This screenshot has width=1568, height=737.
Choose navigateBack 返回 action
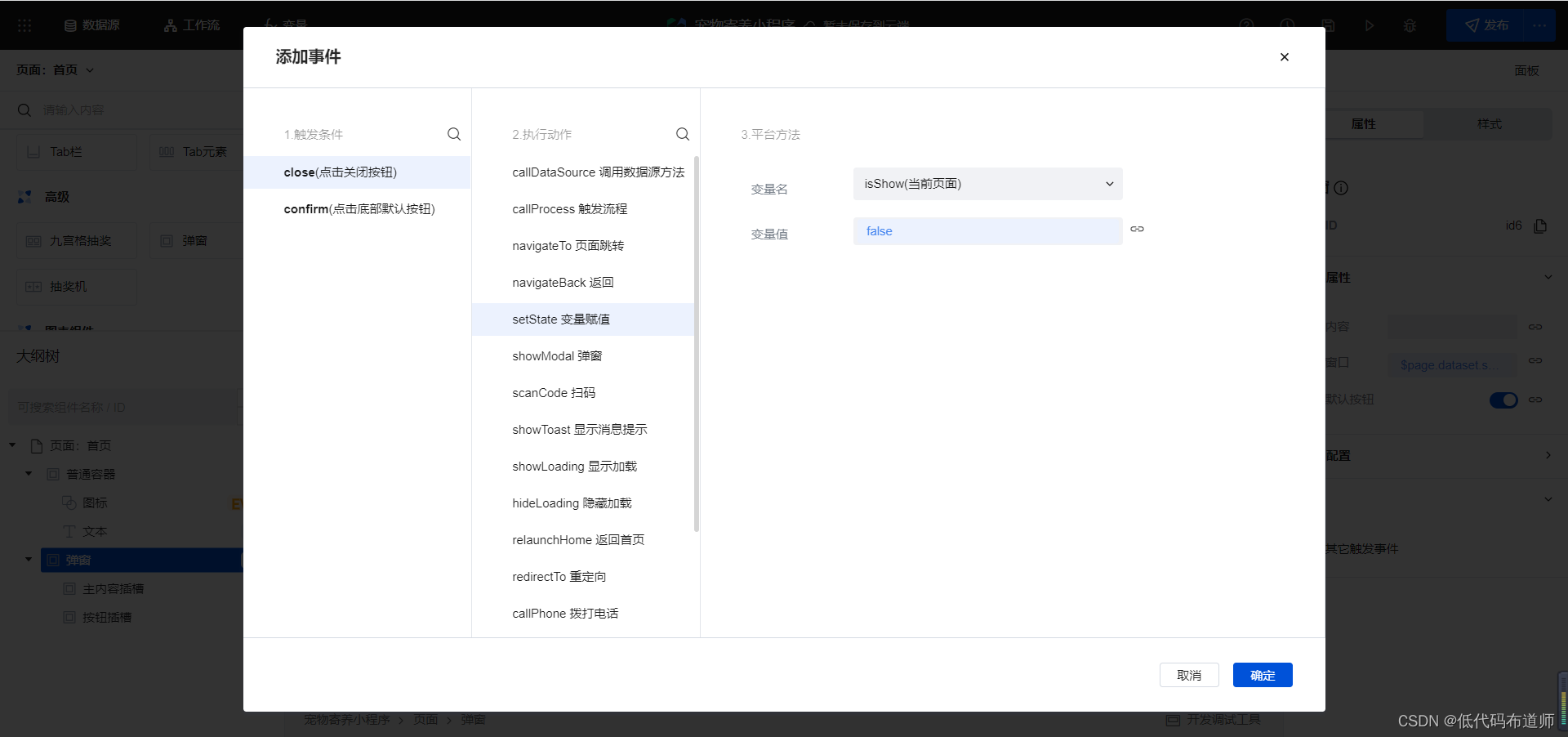pos(582,283)
